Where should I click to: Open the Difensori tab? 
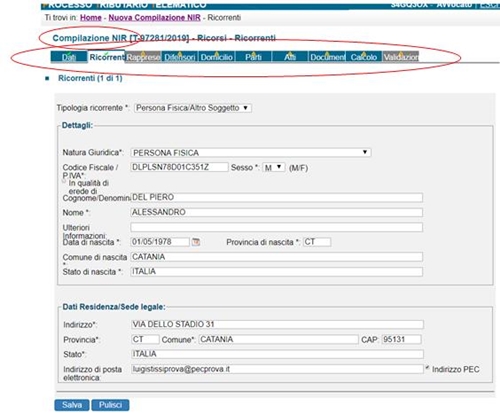tap(180, 57)
